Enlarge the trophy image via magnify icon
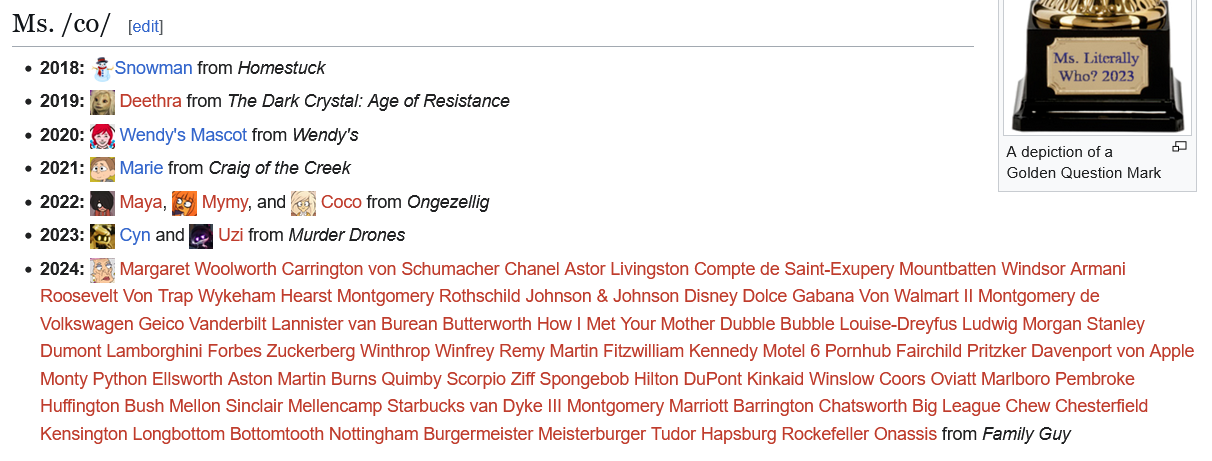This screenshot has width=1212, height=461. tap(1179, 148)
